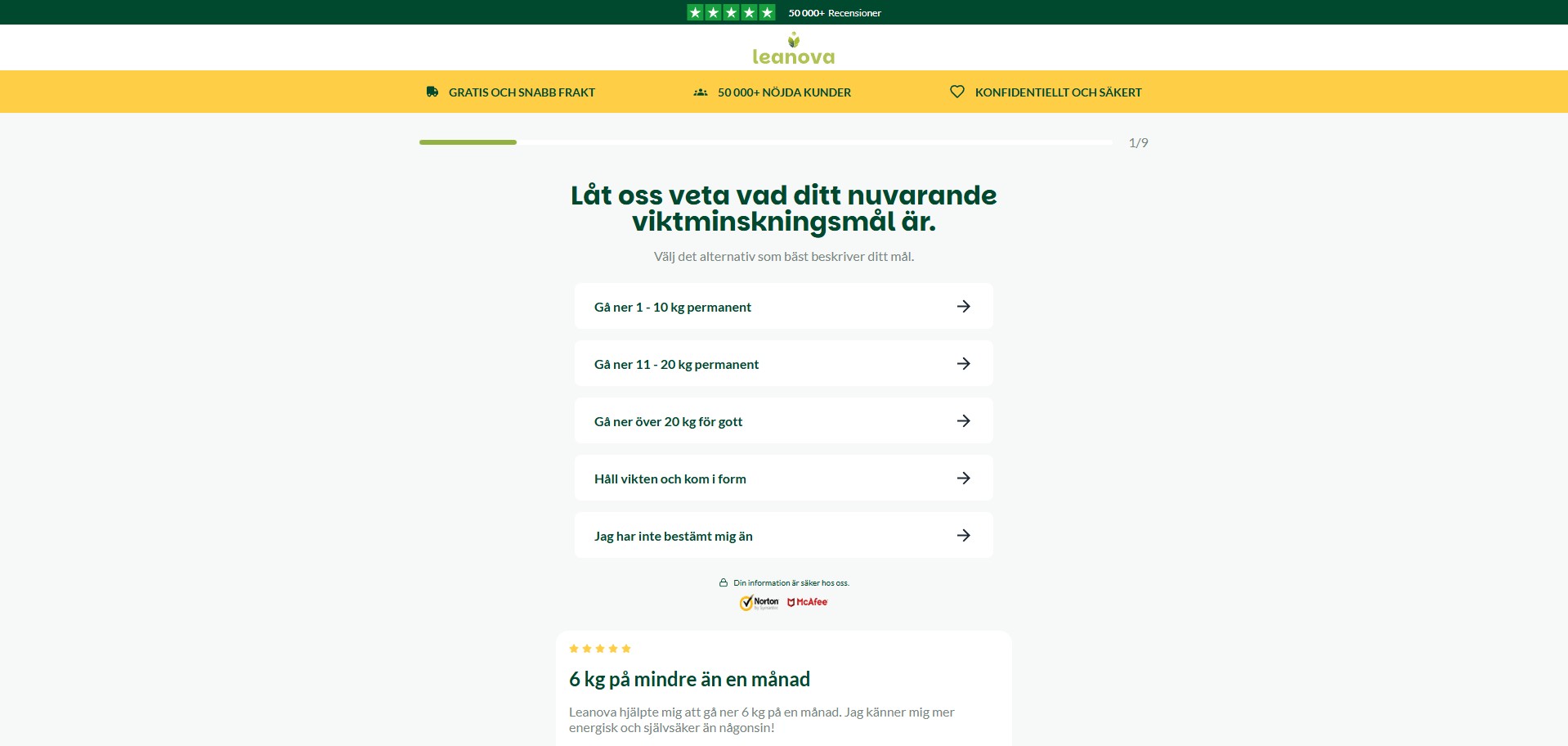Viewport: 1568px width, 746px height.
Task: Click the Leanova logo
Action: click(793, 49)
